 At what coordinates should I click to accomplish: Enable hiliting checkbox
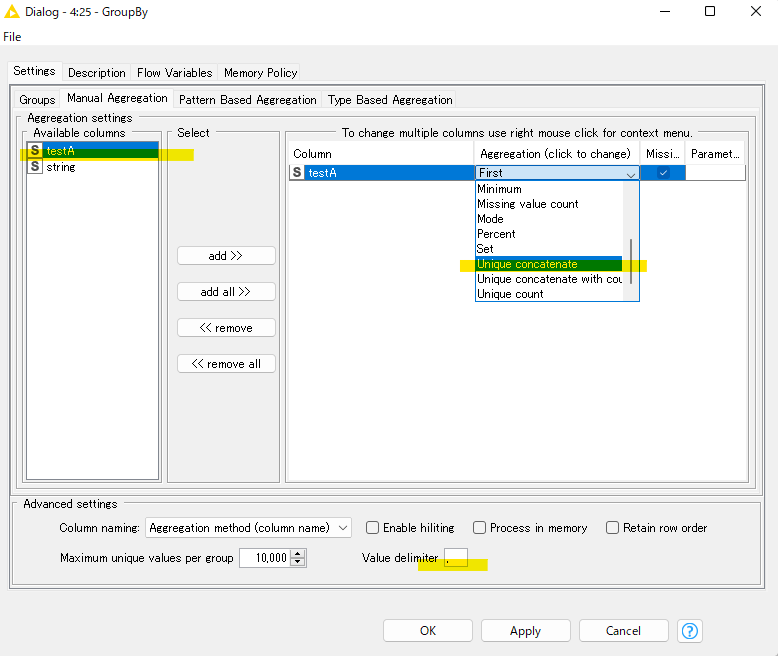pyautogui.click(x=372, y=527)
